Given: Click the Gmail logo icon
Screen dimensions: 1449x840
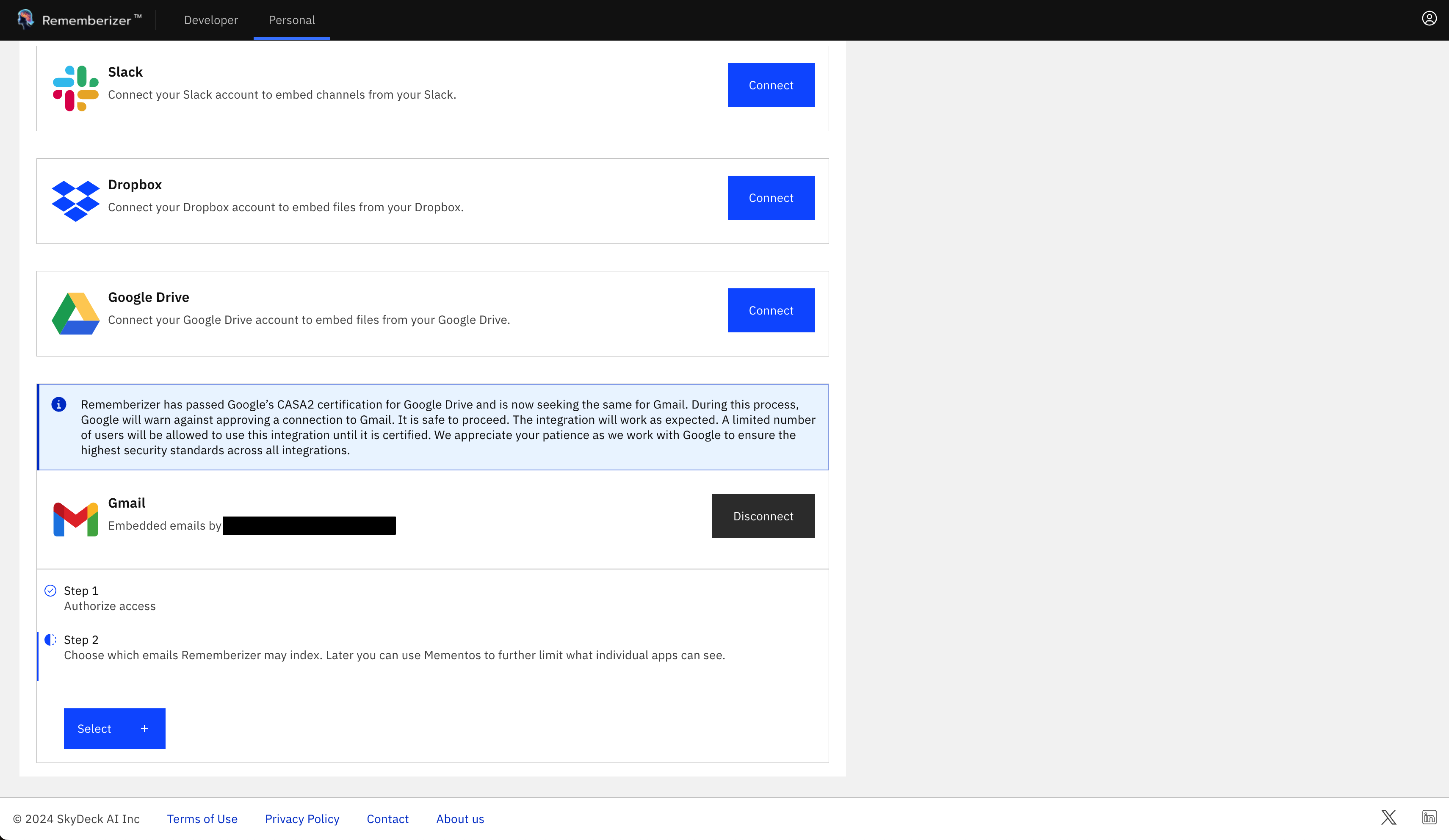Looking at the screenshot, I should (75, 517).
